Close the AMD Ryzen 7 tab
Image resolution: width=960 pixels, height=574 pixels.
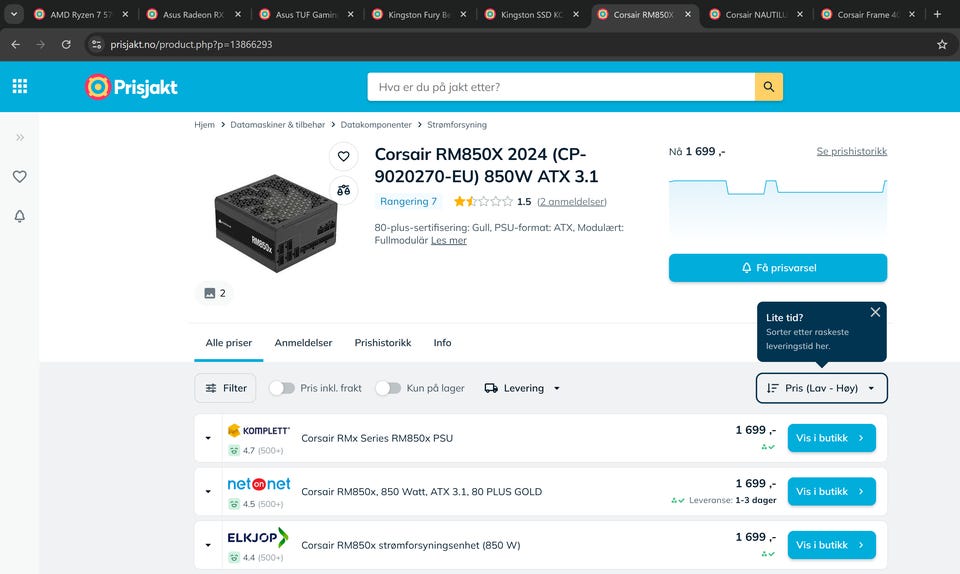click(125, 14)
